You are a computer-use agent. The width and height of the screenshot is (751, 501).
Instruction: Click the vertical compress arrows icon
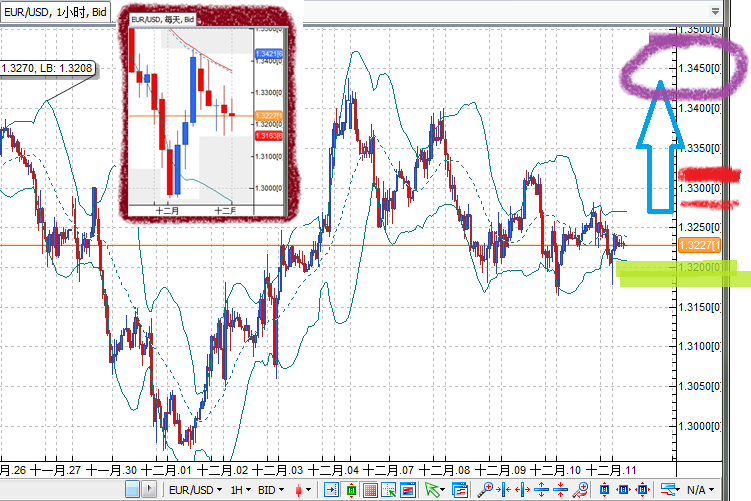(560, 490)
